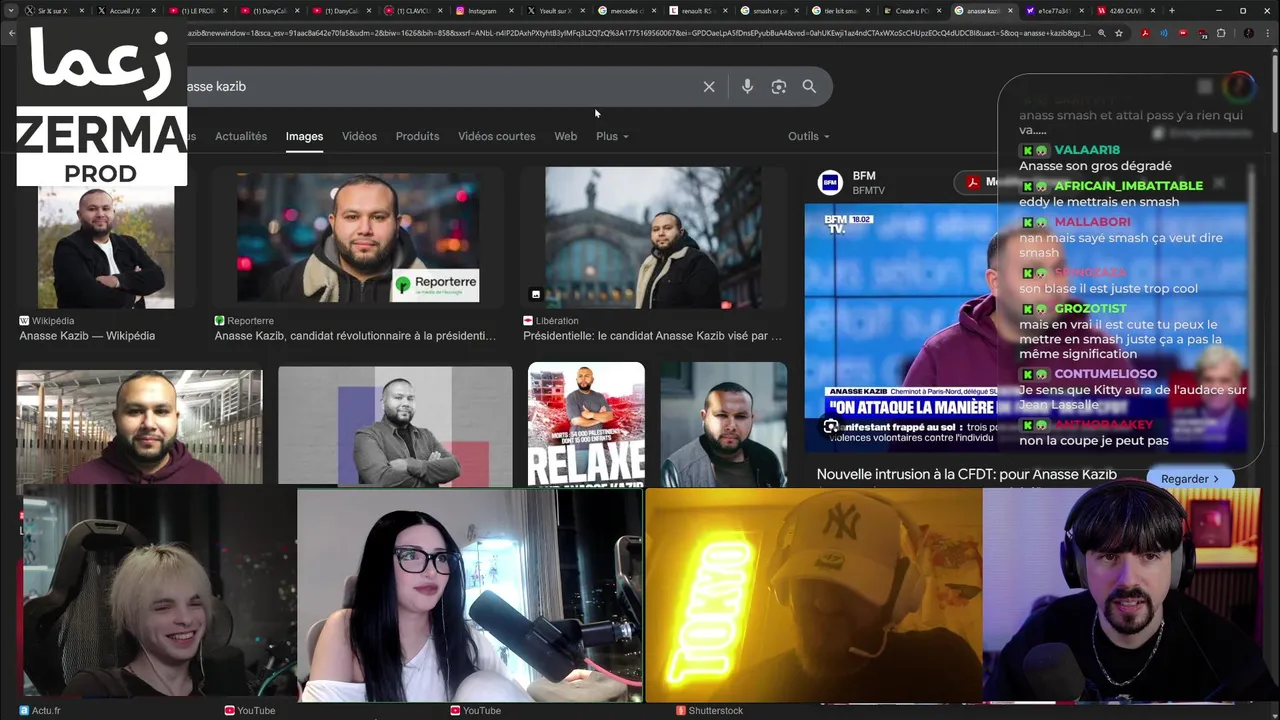This screenshot has height=720, width=1280.
Task: Open the Libération train station thumbnail
Action: point(653,238)
